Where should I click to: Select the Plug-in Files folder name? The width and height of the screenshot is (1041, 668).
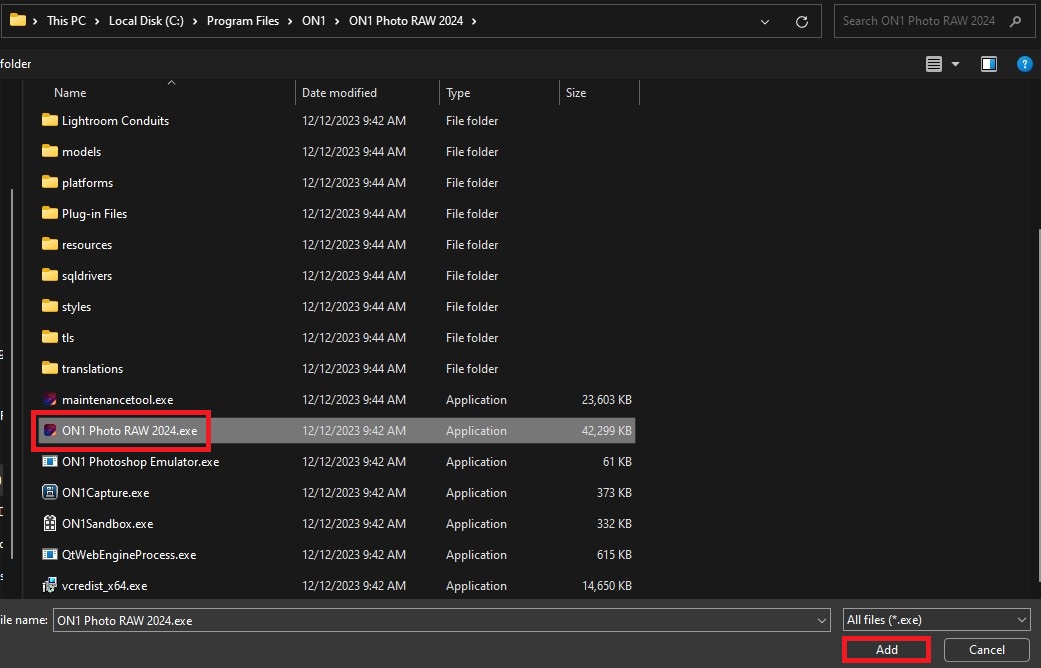coord(94,214)
